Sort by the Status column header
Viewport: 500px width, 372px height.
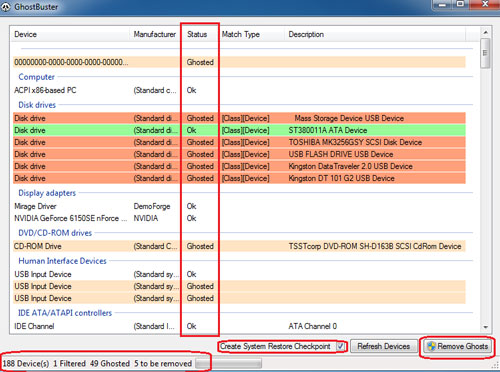point(201,34)
